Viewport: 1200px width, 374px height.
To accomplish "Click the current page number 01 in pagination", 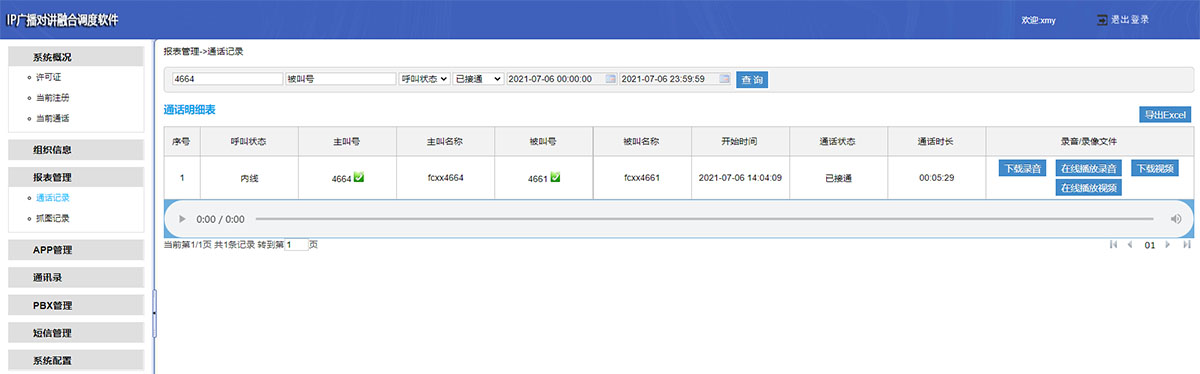I will click(1149, 245).
